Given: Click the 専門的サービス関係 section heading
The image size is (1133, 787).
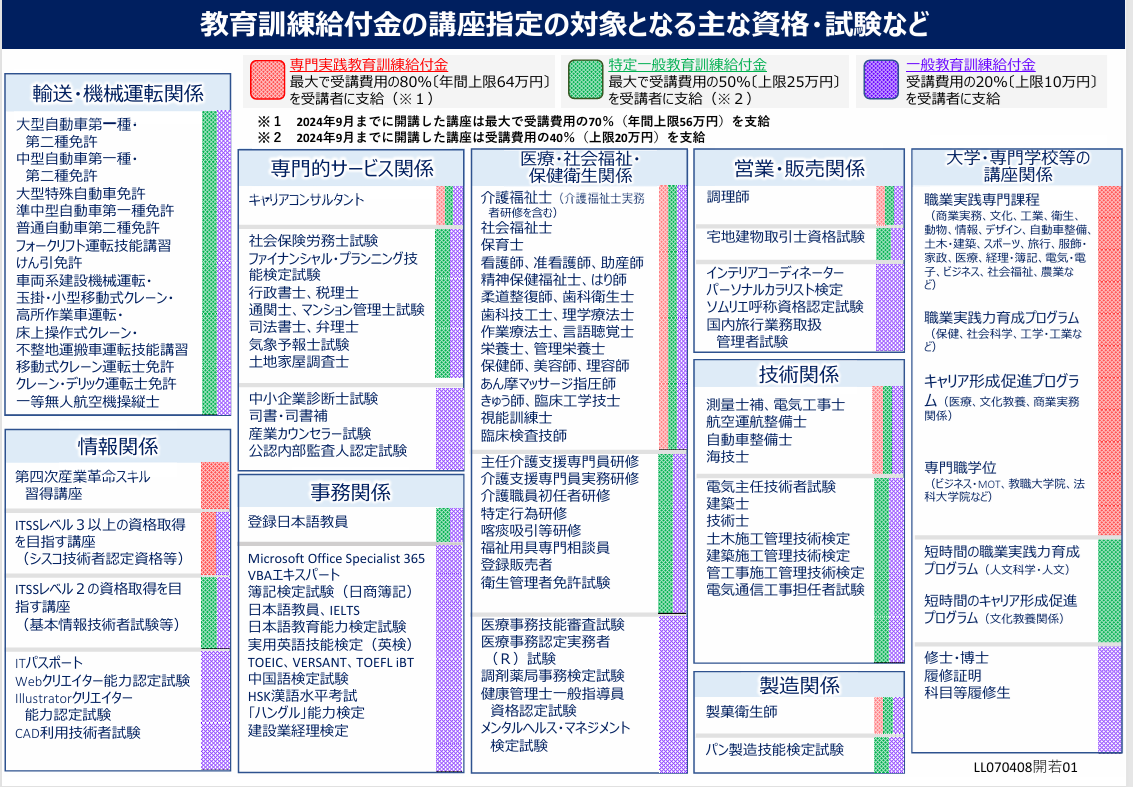Looking at the screenshot, I should [x=351, y=167].
